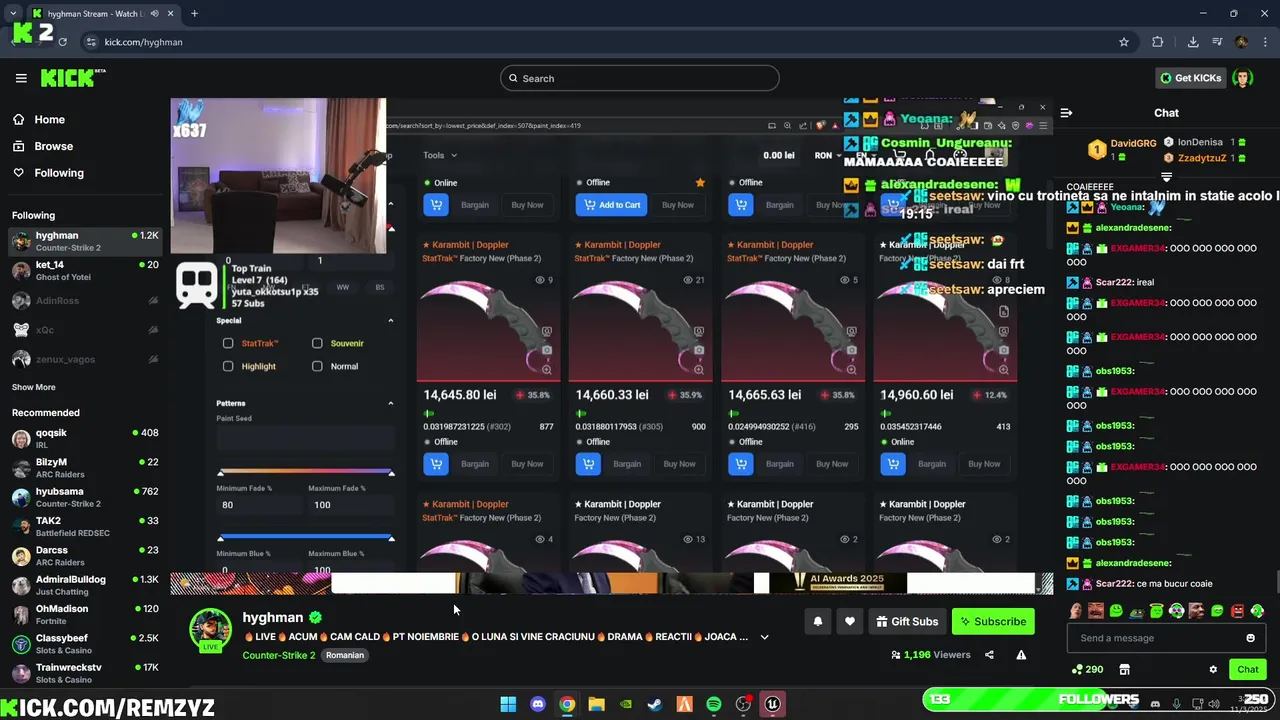The width and height of the screenshot is (1280, 720).
Task: Open a new browser tab
Action: click(194, 14)
